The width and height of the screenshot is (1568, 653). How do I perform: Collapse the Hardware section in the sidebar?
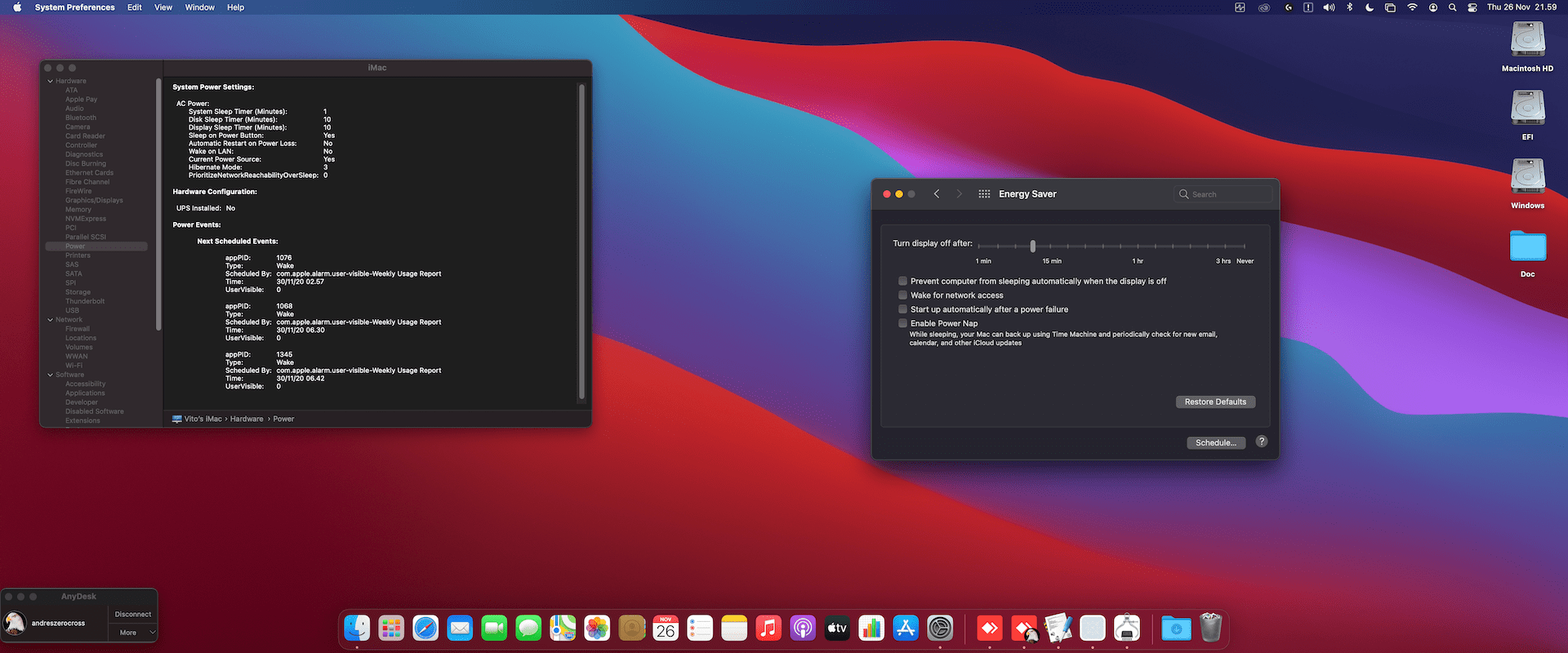tap(51, 82)
